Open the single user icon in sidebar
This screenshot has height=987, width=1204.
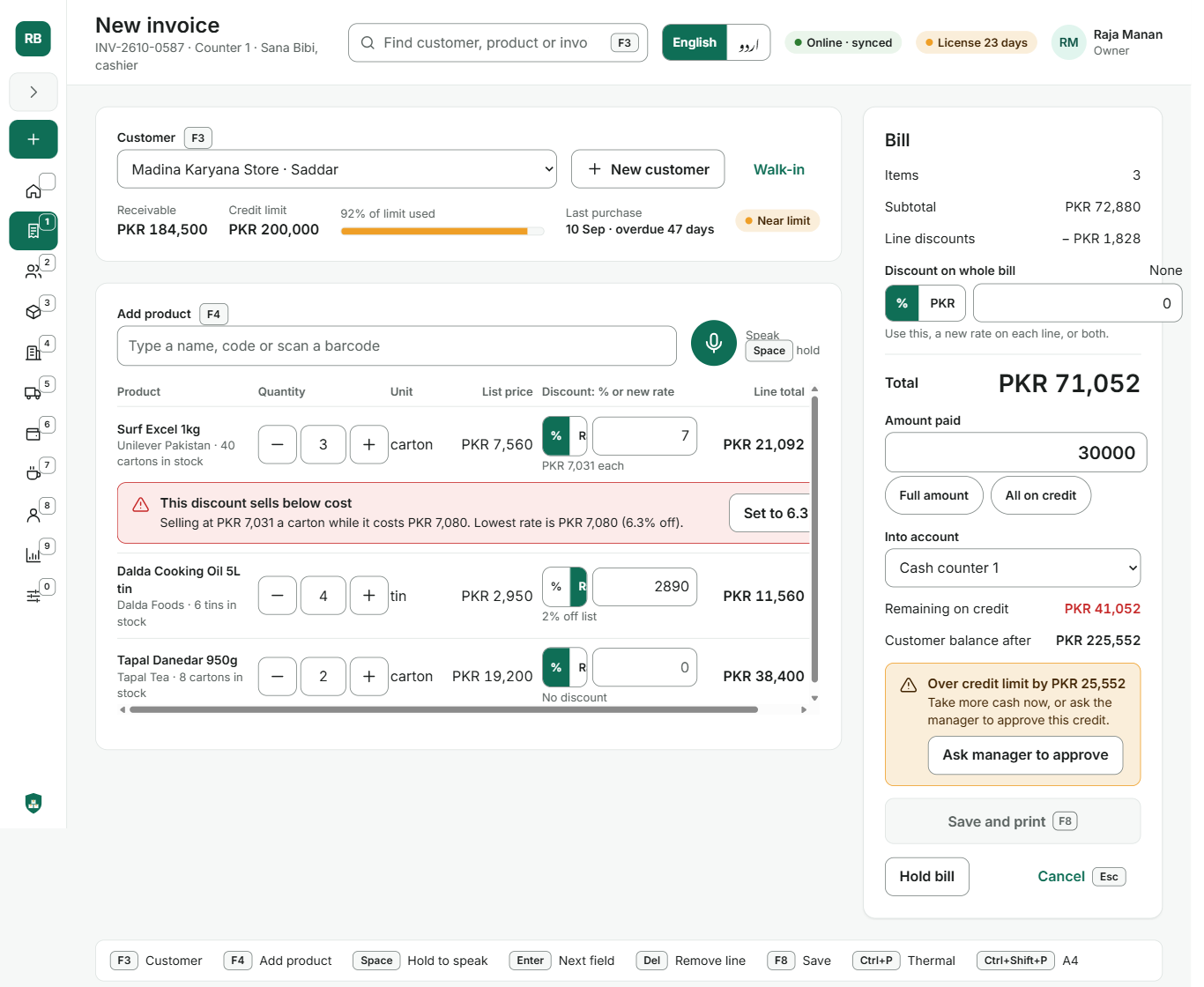(33, 515)
